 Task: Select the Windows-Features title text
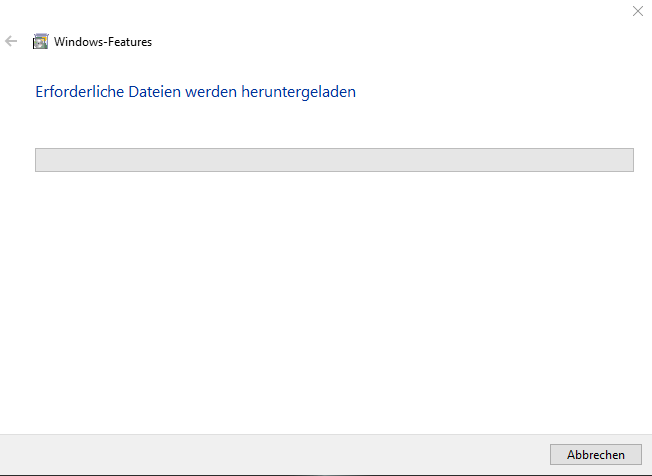click(103, 42)
